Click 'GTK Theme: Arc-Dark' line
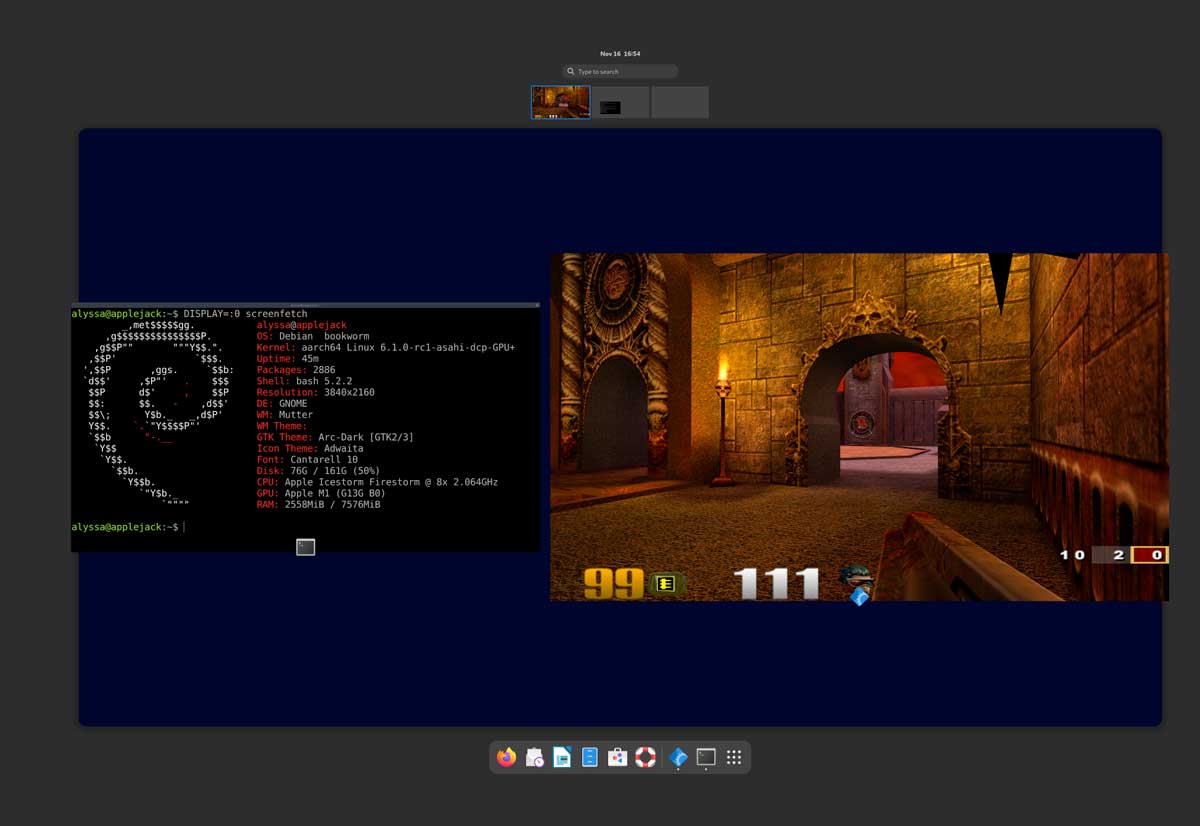 [335, 437]
